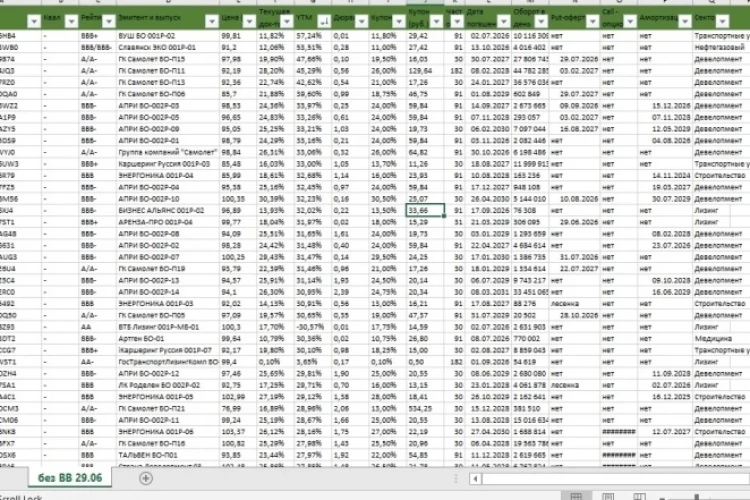Click the horizontal scrollbar left arrow
Image resolution: width=750 pixels, height=500 pixels.
(x=475, y=478)
